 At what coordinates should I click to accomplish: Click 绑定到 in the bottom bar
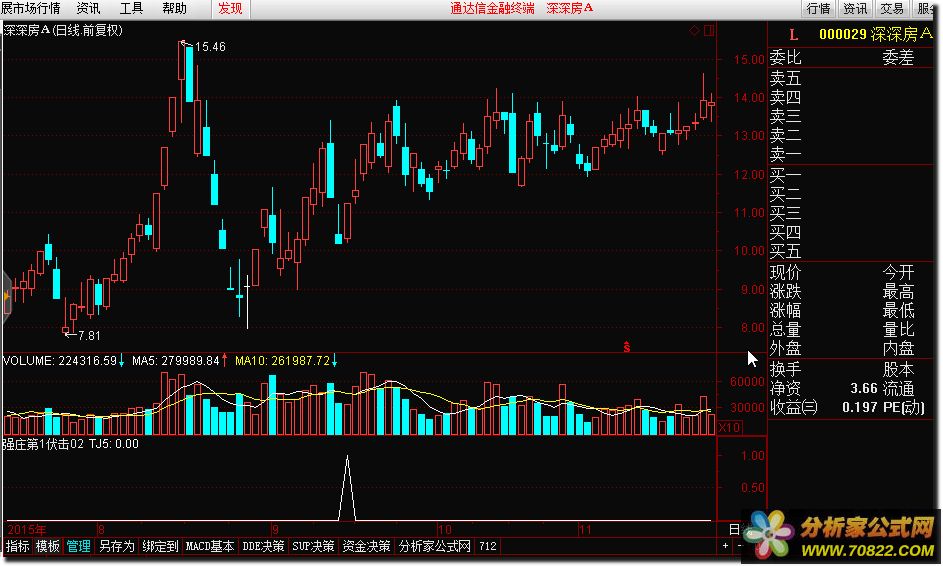point(160,546)
